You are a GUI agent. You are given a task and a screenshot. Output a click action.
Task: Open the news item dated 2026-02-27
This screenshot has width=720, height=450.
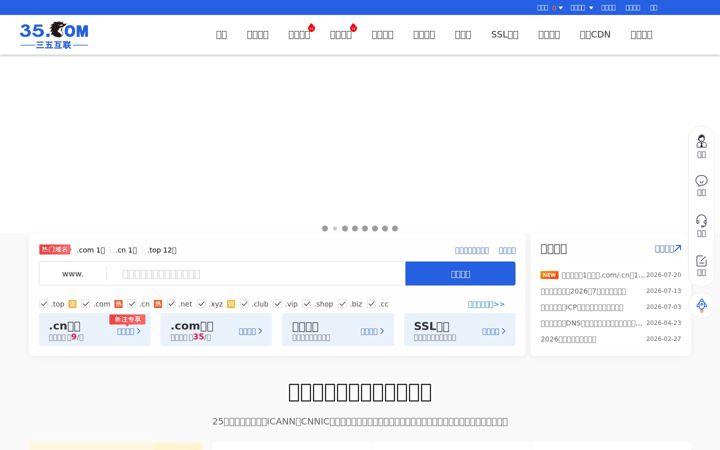(568, 339)
